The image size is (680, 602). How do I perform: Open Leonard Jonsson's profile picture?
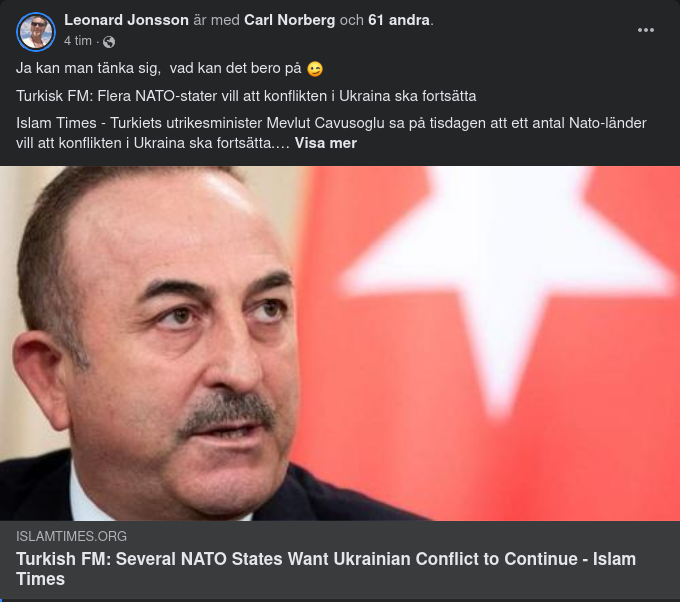(36, 32)
